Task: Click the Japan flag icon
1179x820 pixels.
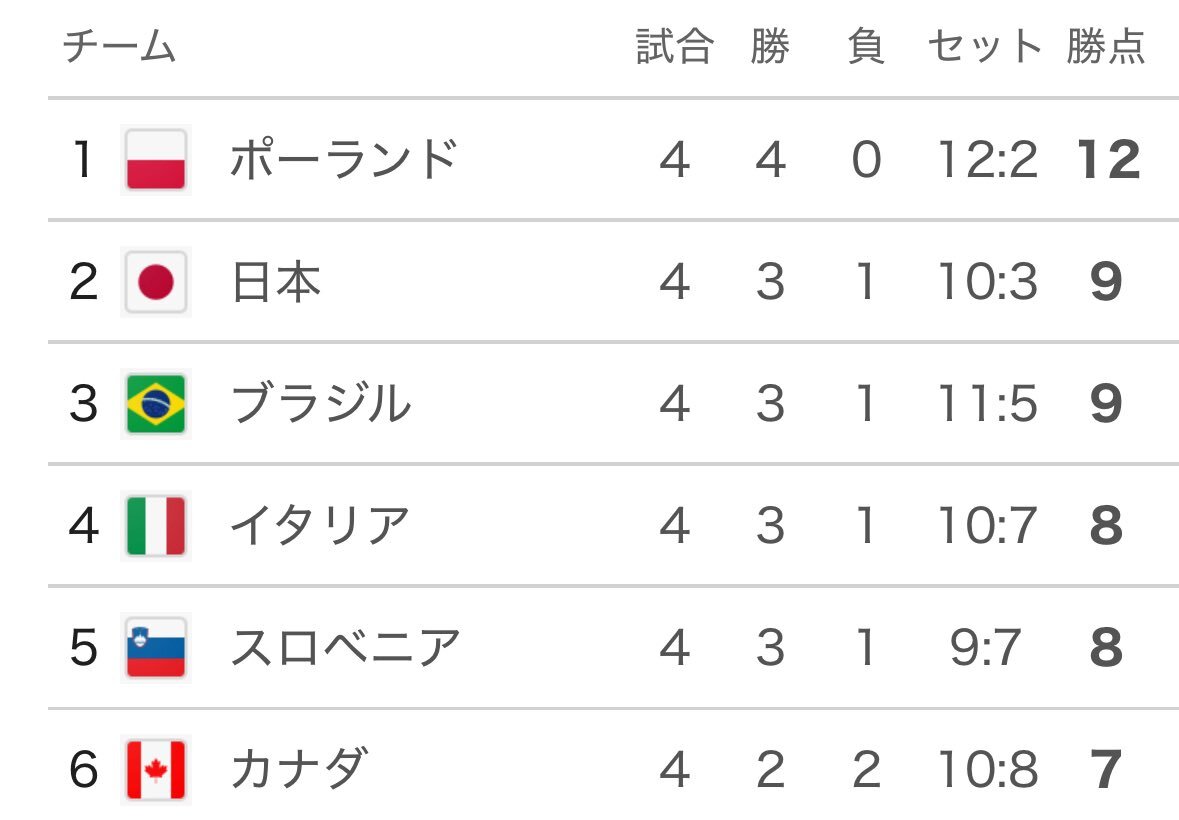Action: (156, 282)
